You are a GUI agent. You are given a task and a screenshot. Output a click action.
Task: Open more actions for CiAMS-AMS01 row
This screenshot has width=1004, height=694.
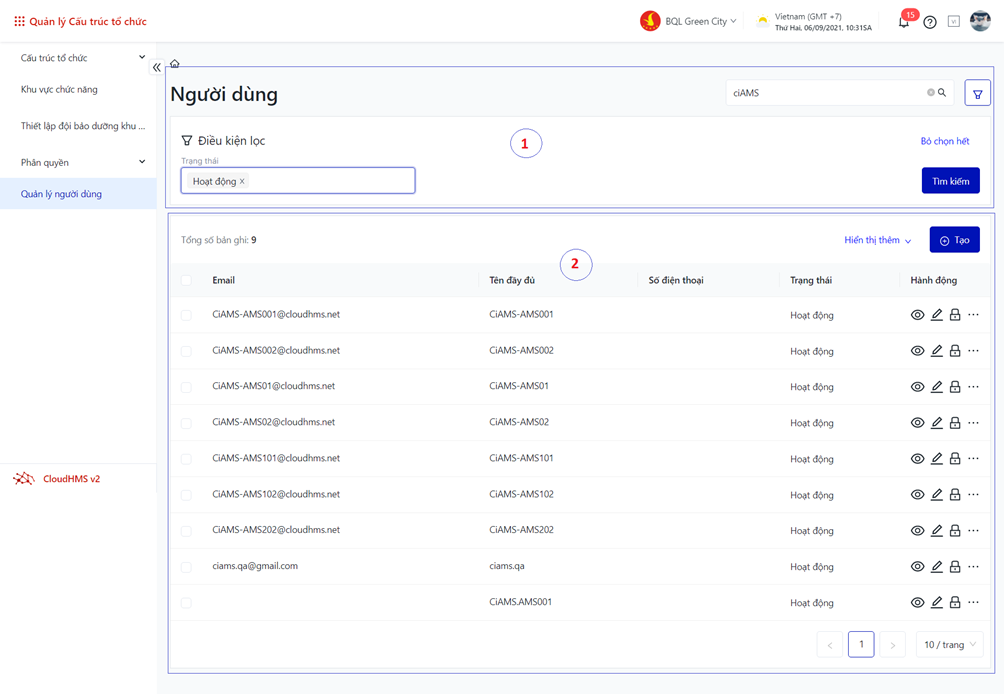pos(974,387)
